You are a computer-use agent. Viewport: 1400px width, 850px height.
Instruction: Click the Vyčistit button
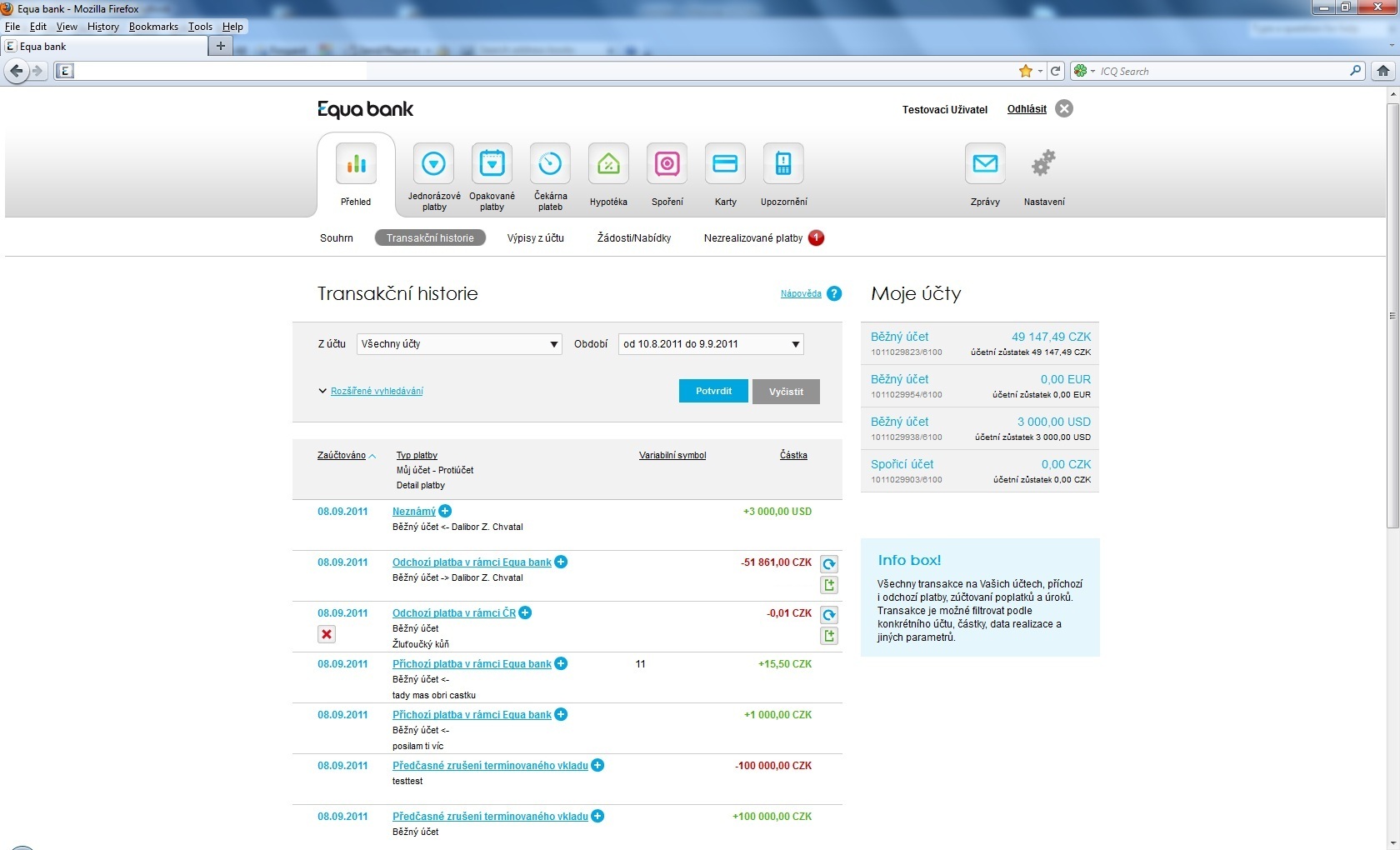[786, 392]
